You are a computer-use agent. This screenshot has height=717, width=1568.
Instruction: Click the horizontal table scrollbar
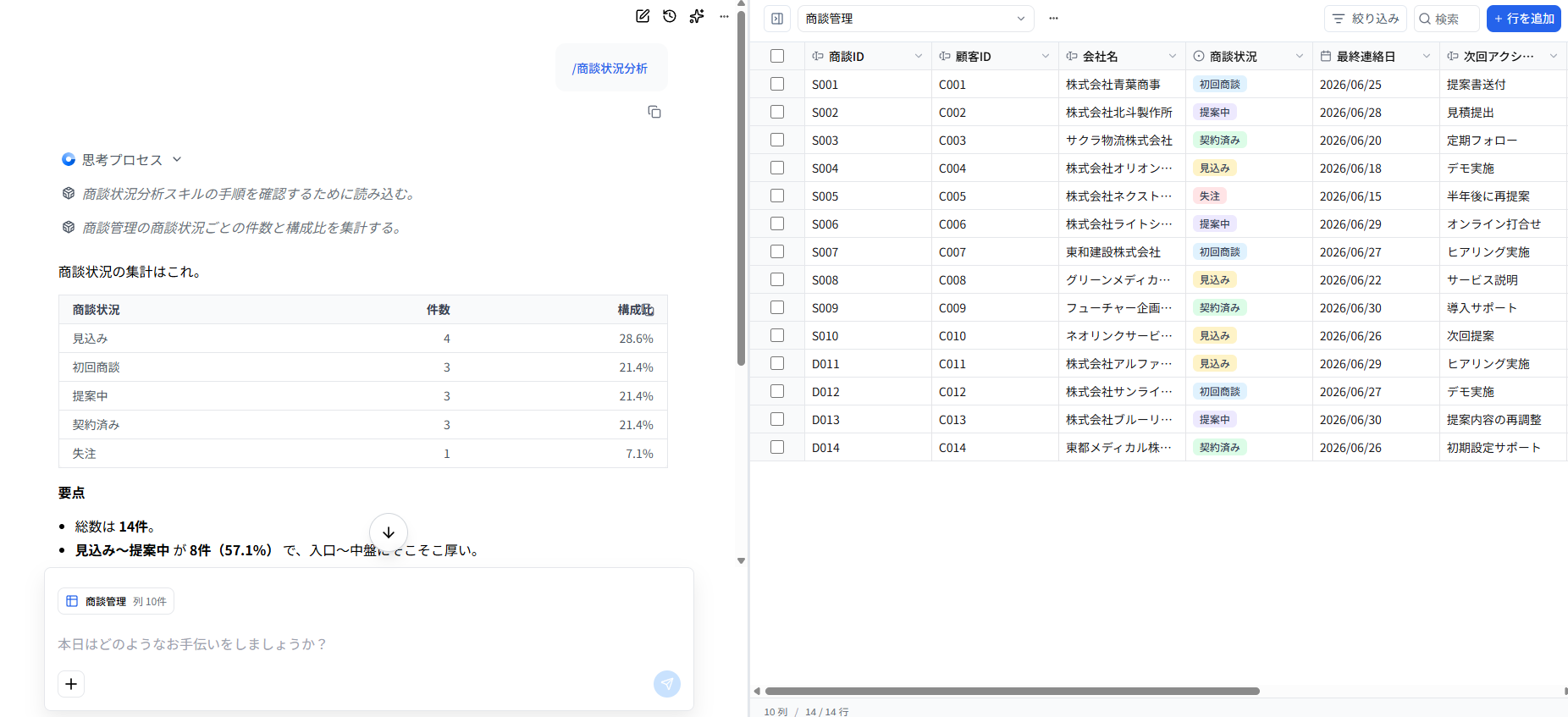1012,691
